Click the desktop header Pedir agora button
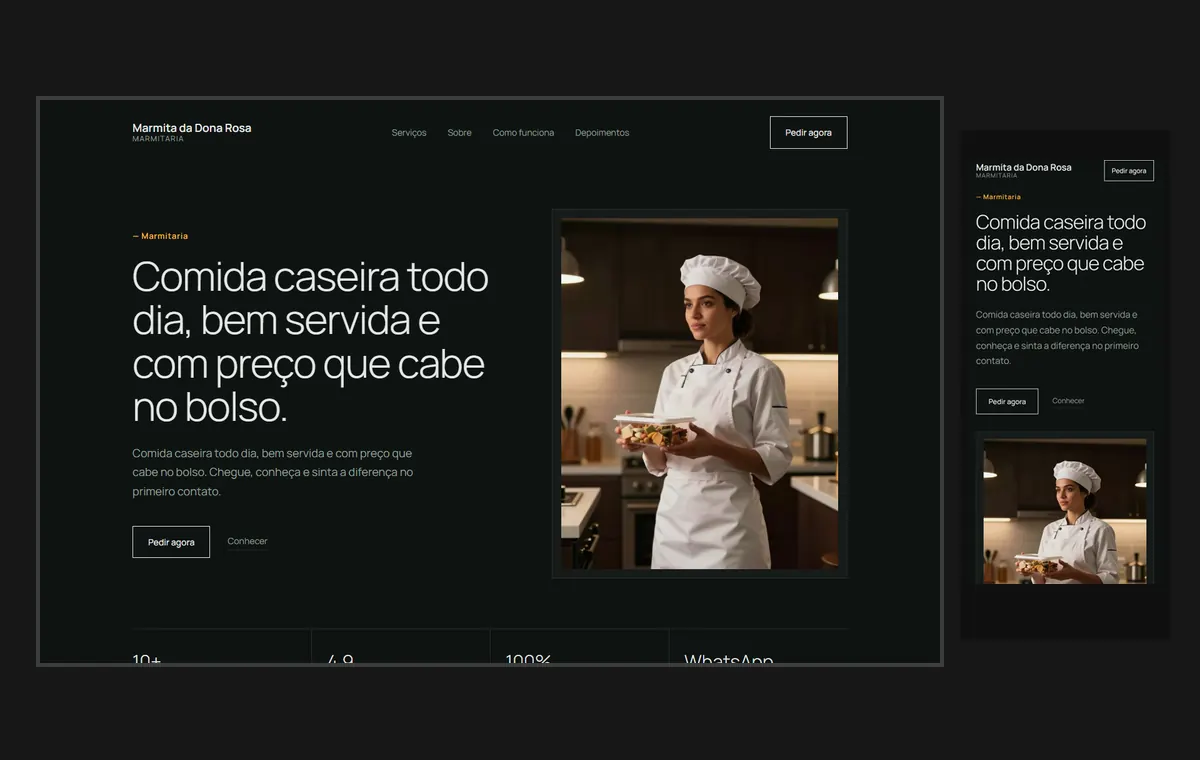Image resolution: width=1200 pixels, height=760 pixels. (x=808, y=133)
